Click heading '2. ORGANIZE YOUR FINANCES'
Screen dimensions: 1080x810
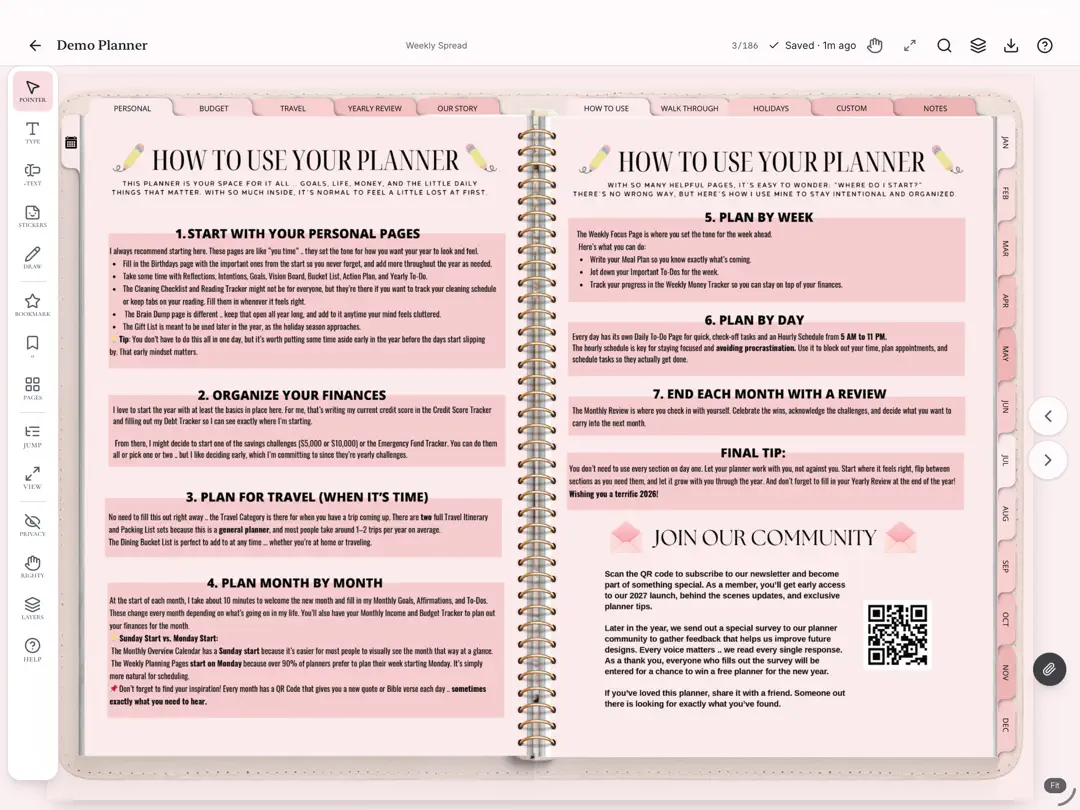[292, 395]
